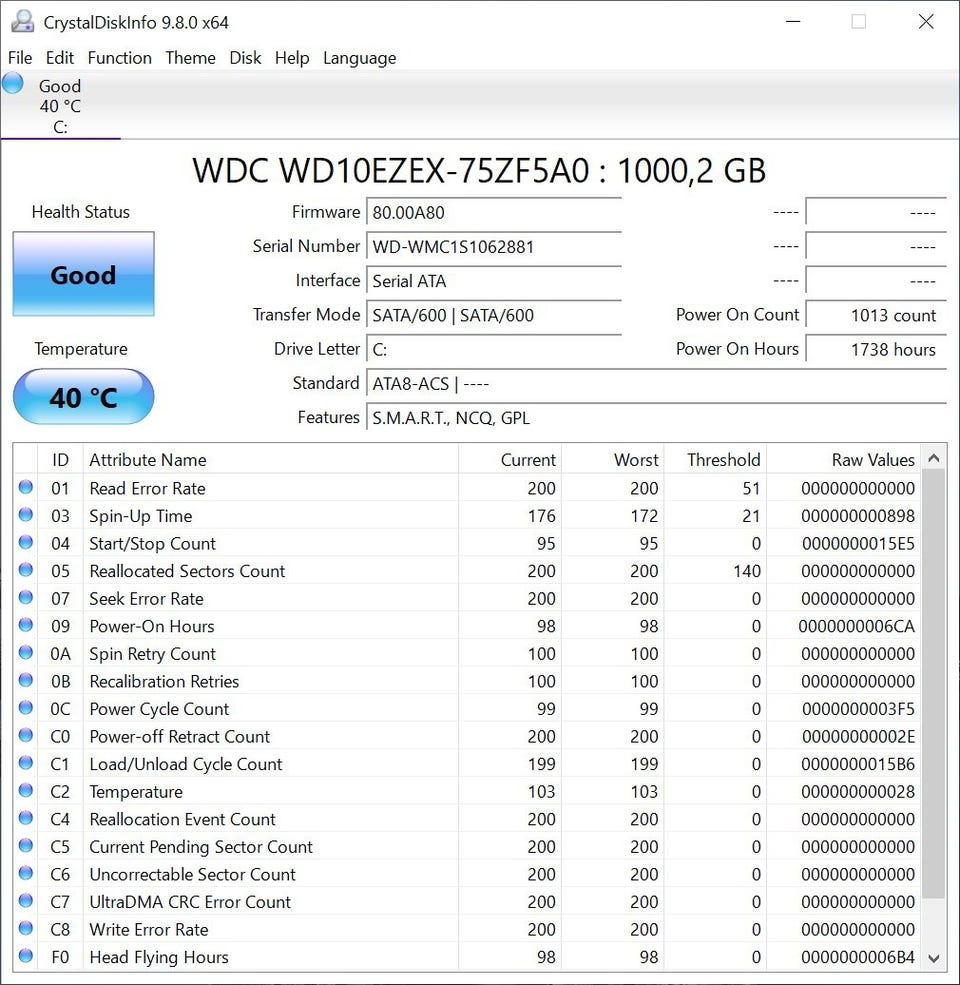This screenshot has height=985, width=960.
Task: Open the Edit menu
Action: pyautogui.click(x=60, y=58)
